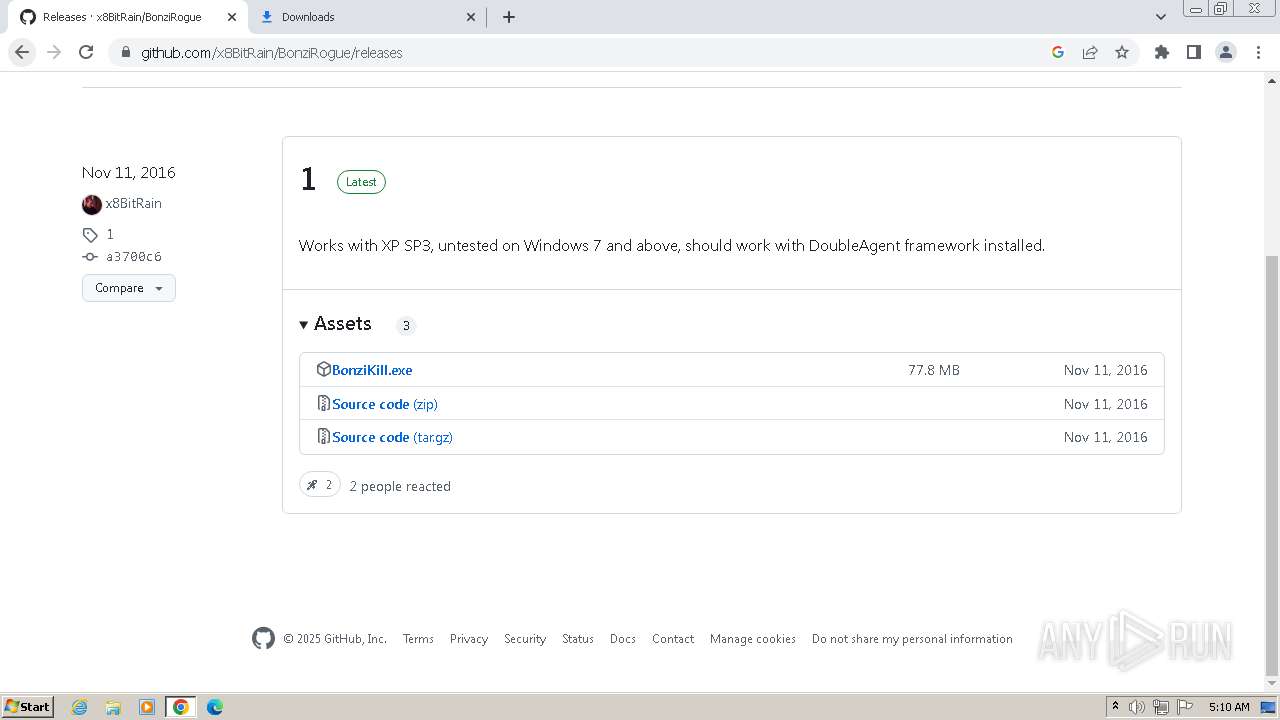Open the Contact footer link
This screenshot has height=720, width=1280.
(x=673, y=639)
